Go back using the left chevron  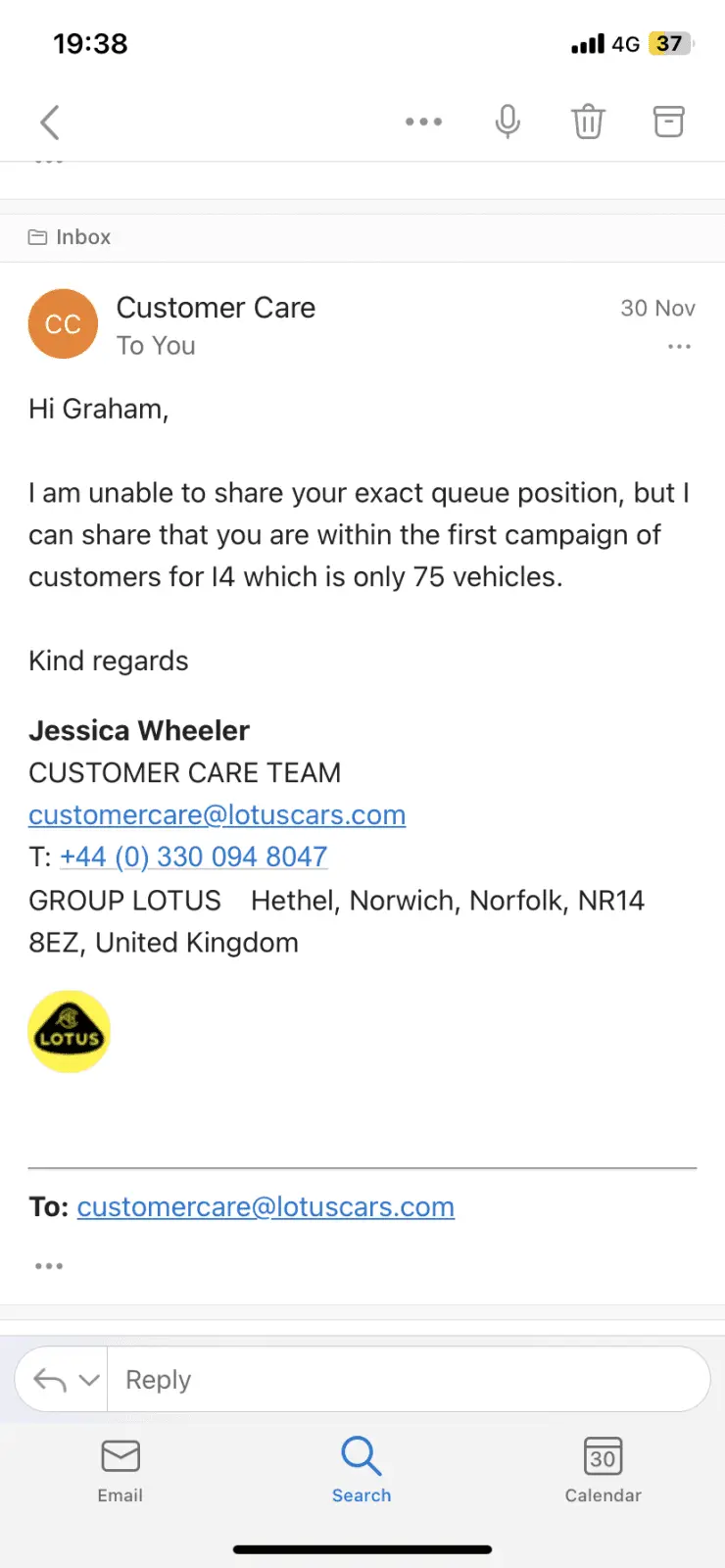(50, 122)
